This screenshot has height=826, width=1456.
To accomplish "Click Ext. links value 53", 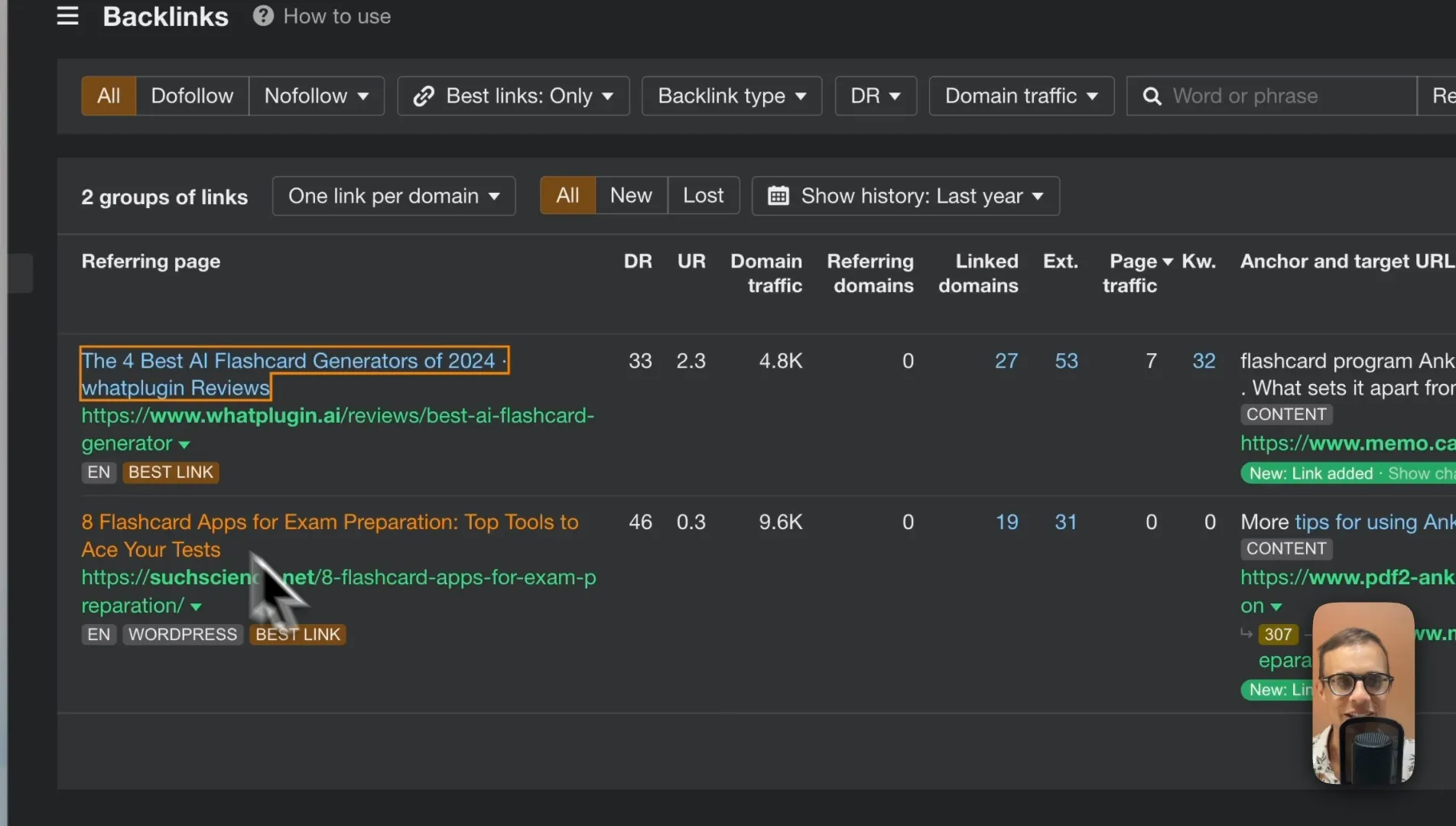I will pyautogui.click(x=1066, y=361).
